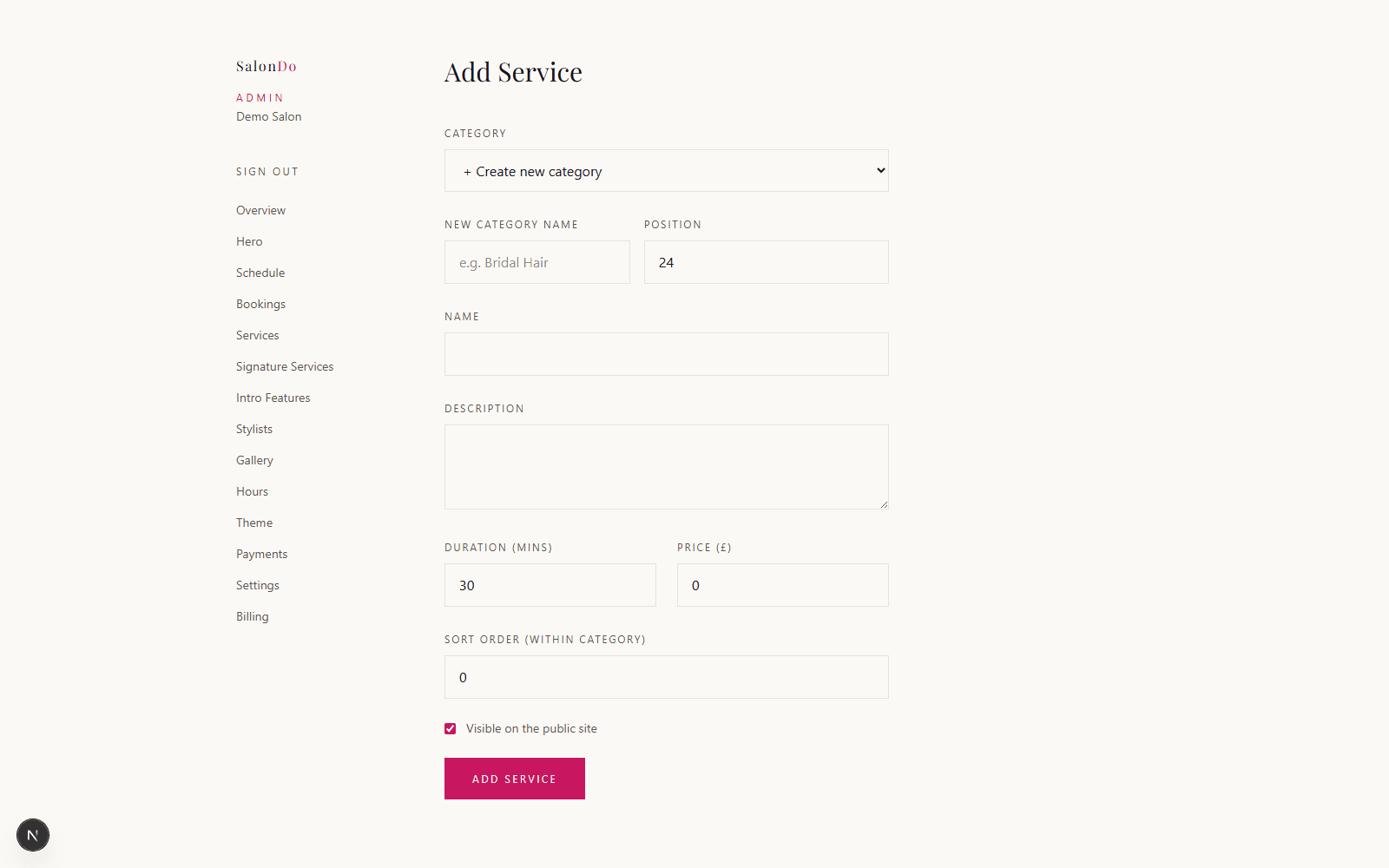Focus the Sort Order field

point(667,677)
